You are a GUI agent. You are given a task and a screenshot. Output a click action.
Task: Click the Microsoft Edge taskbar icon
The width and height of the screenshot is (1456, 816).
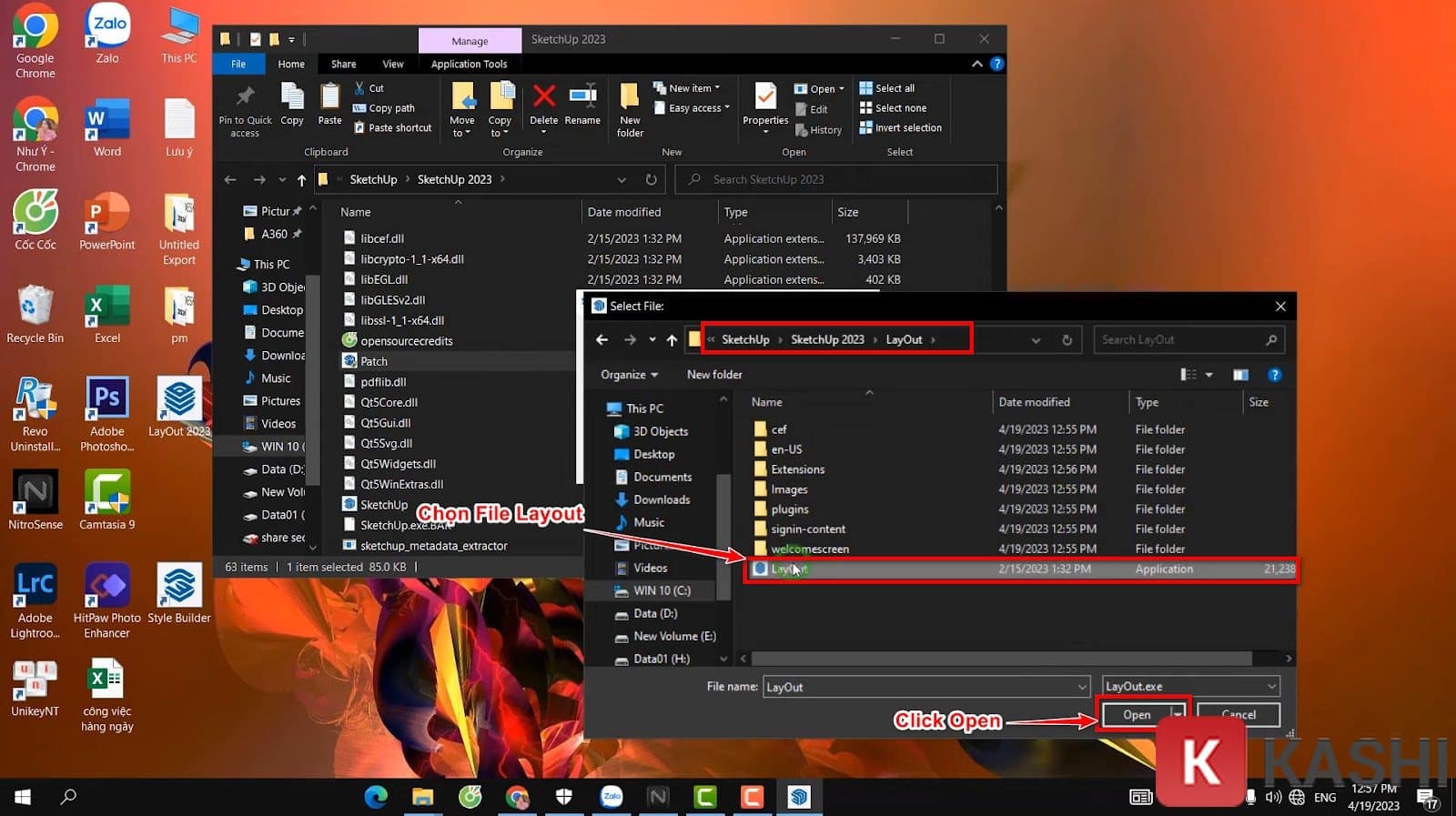[376, 797]
